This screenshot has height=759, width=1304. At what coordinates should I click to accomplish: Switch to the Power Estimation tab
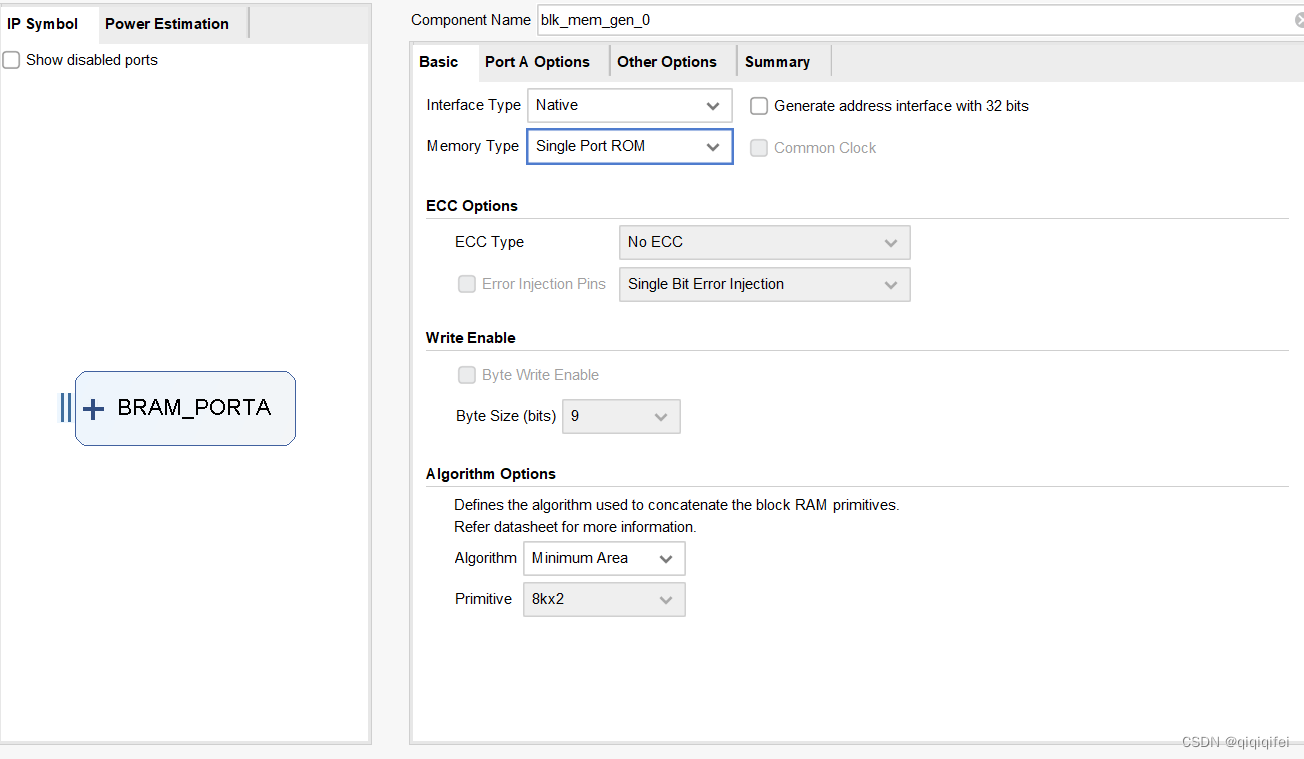tap(167, 24)
